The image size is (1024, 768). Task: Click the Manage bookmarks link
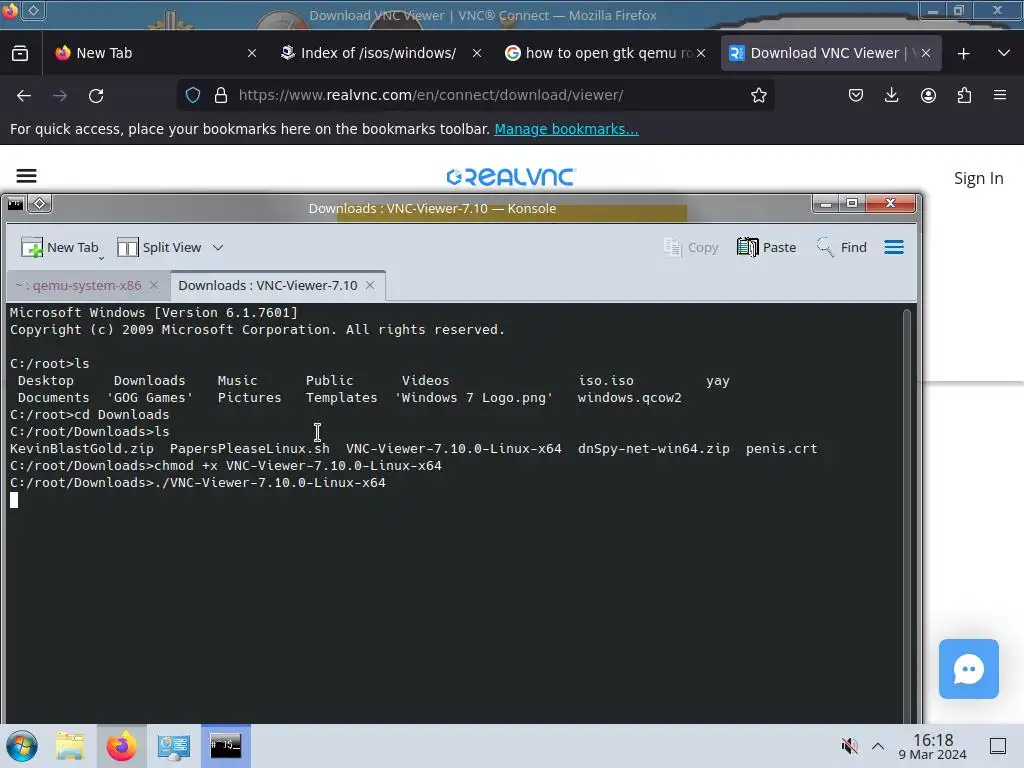566,129
